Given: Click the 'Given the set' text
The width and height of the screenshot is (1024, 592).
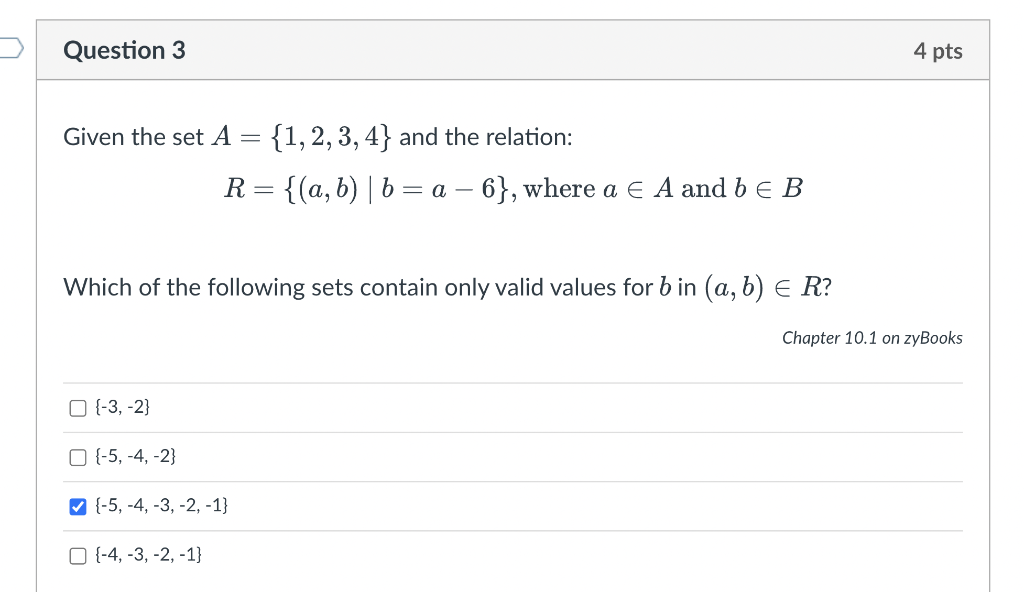Looking at the screenshot, I should coord(133,137).
